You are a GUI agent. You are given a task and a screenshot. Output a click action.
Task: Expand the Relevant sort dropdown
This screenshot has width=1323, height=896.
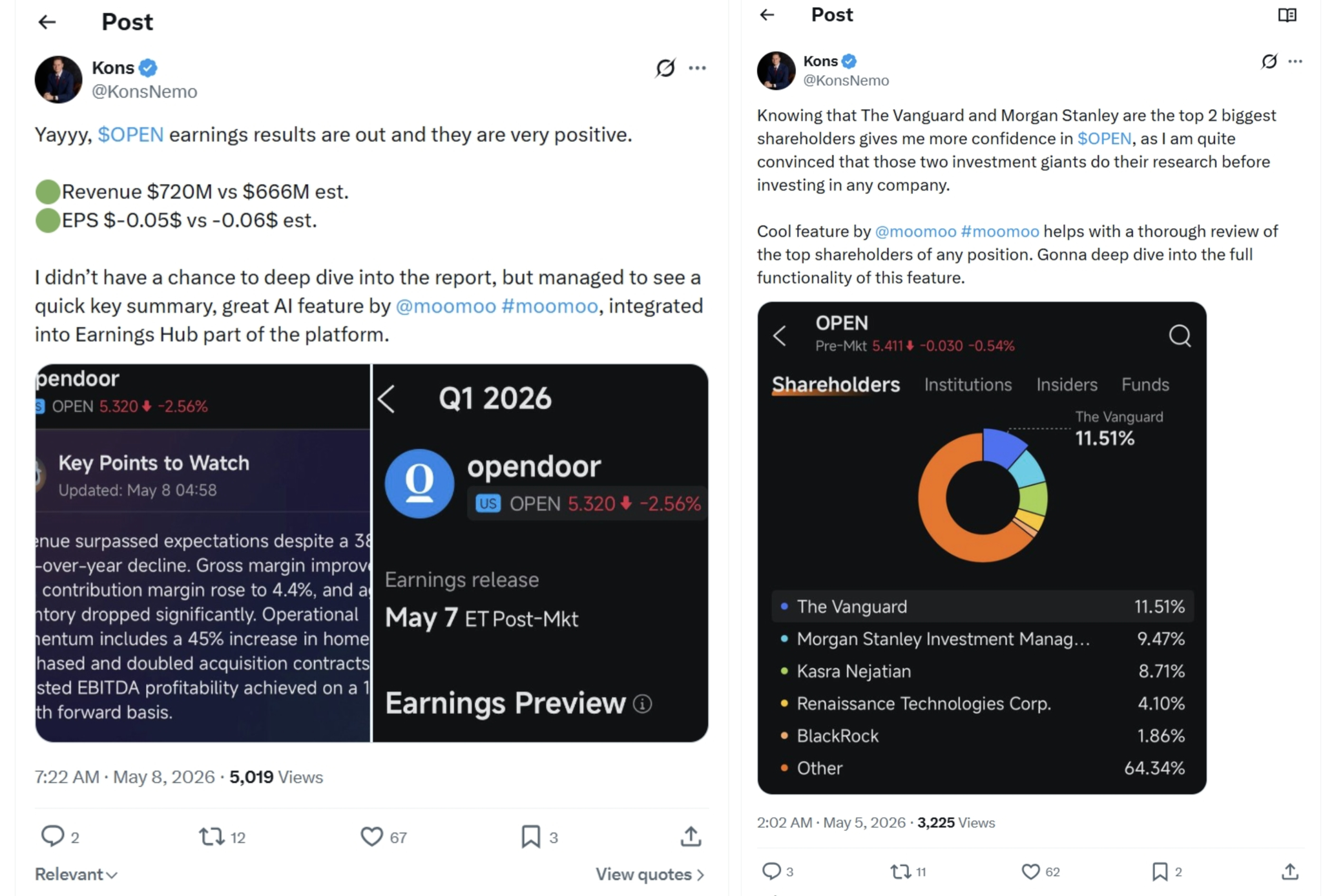(76, 874)
